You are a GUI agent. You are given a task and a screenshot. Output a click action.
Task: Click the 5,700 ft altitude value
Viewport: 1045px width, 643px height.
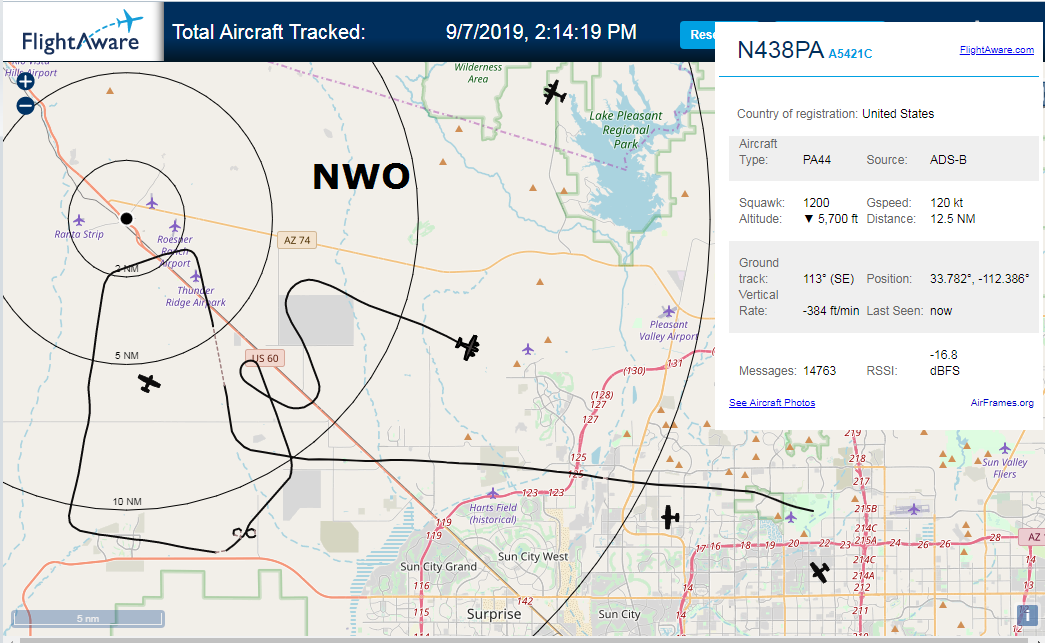point(831,219)
